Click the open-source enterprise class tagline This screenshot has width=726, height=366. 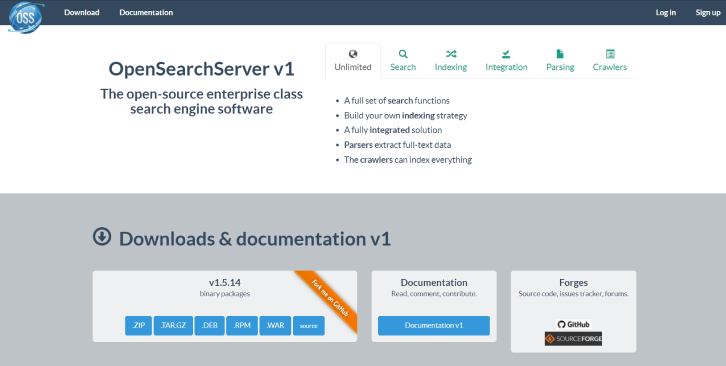(x=201, y=101)
